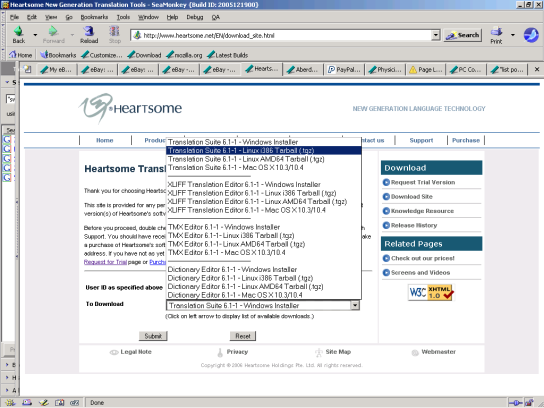Select Translation Suite 6.1-1 - Linux AMD64 Tarball
The image size is (544, 408).
264,159
